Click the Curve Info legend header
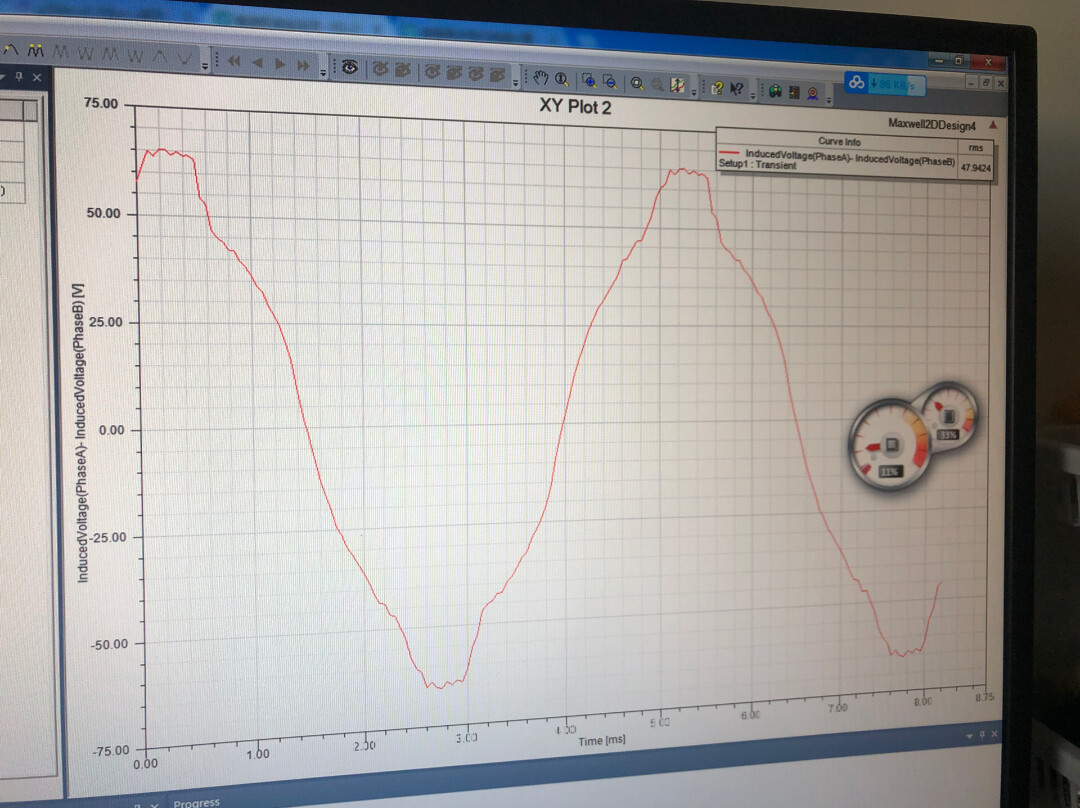The image size is (1080, 808). tap(839, 141)
